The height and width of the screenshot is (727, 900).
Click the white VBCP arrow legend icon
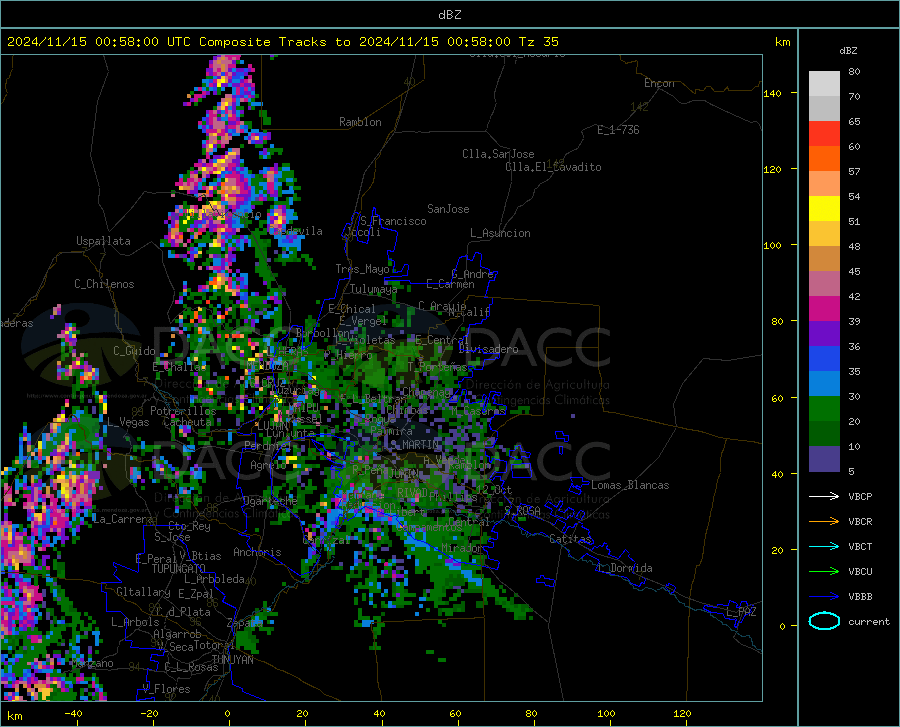tap(824, 496)
